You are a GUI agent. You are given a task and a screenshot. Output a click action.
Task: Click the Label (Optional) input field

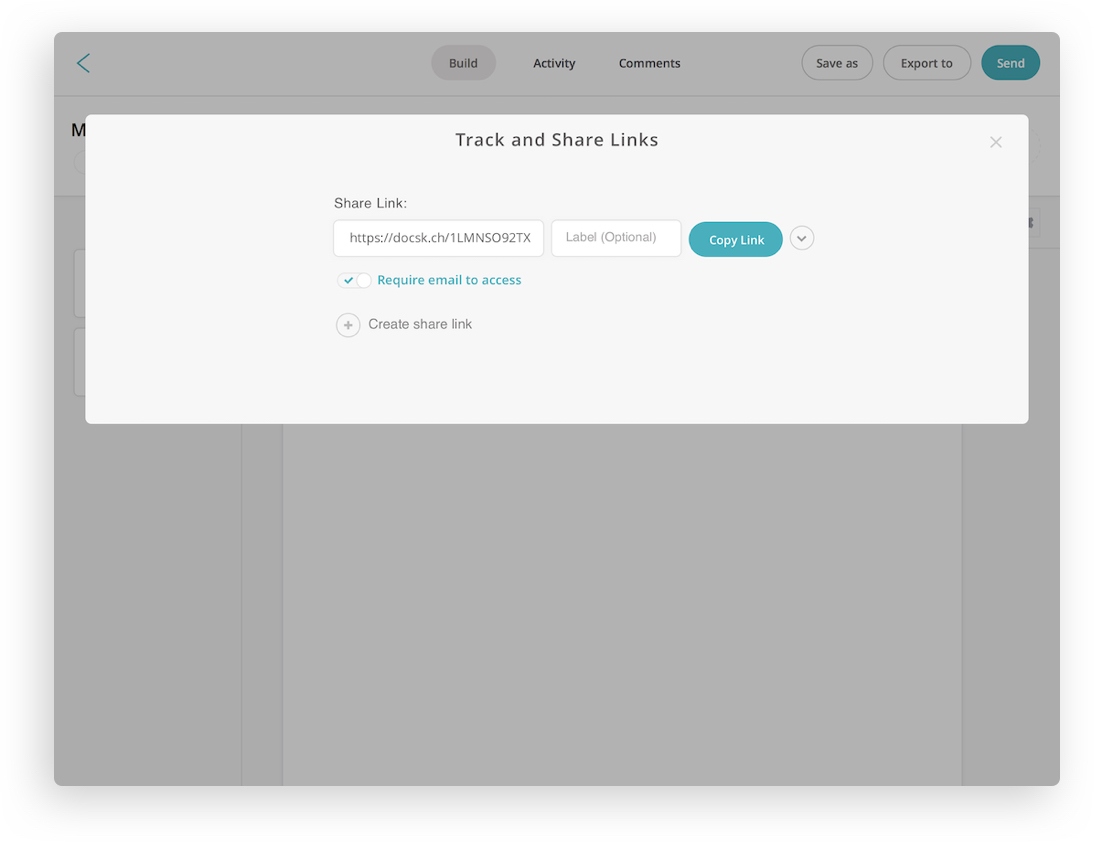pyautogui.click(x=616, y=238)
